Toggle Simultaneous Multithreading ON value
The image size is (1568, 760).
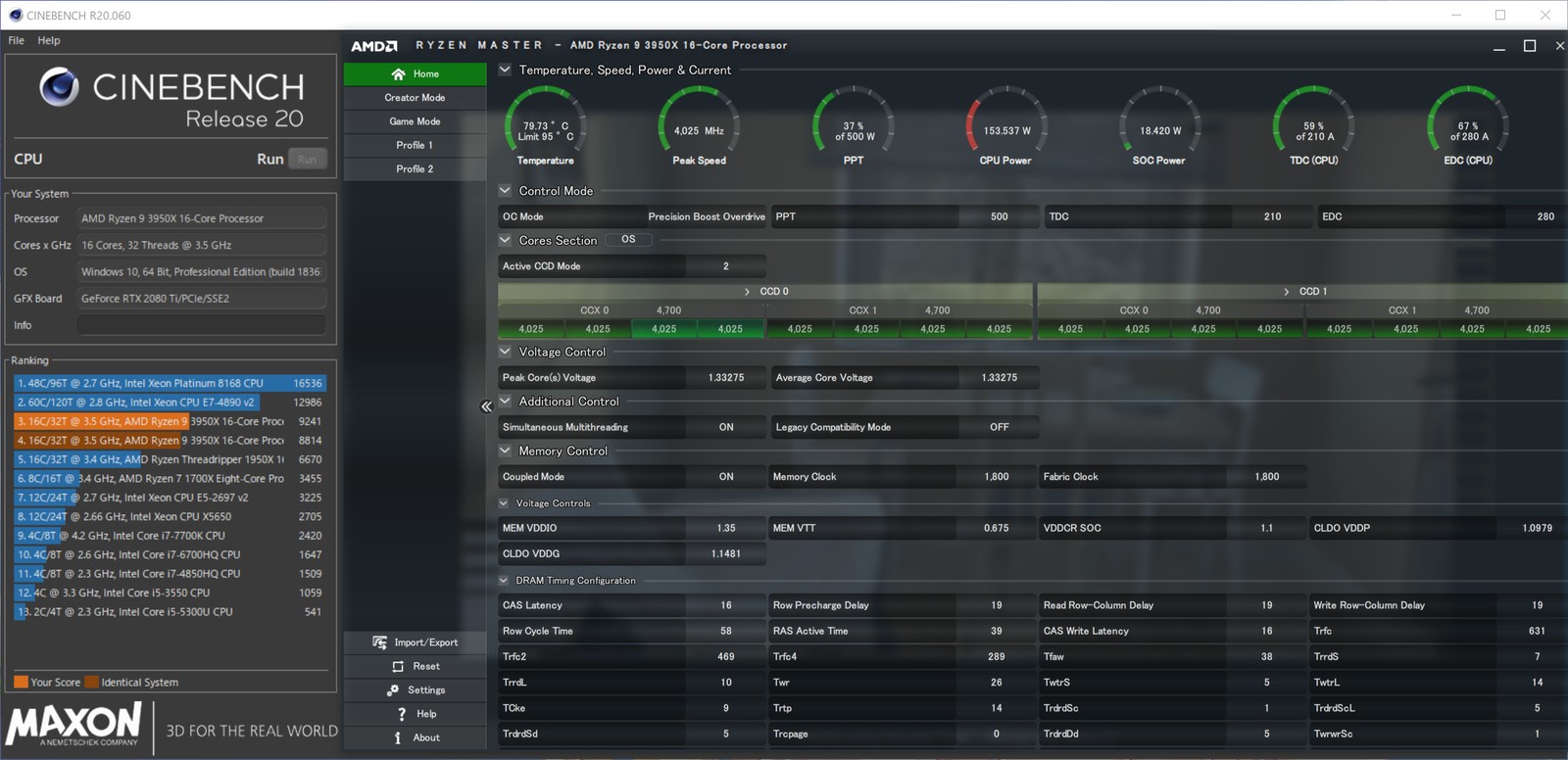tap(725, 427)
